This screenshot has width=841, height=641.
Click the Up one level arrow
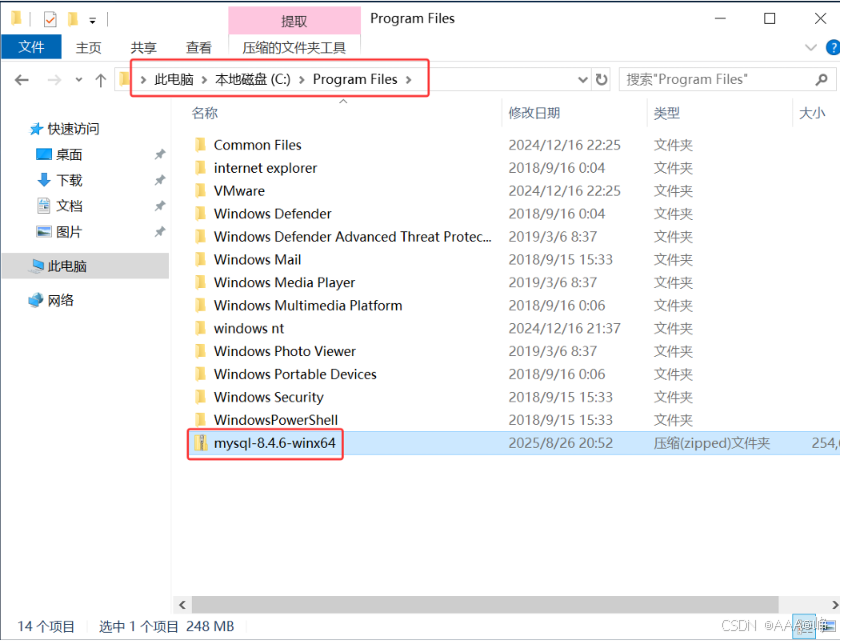tap(100, 80)
